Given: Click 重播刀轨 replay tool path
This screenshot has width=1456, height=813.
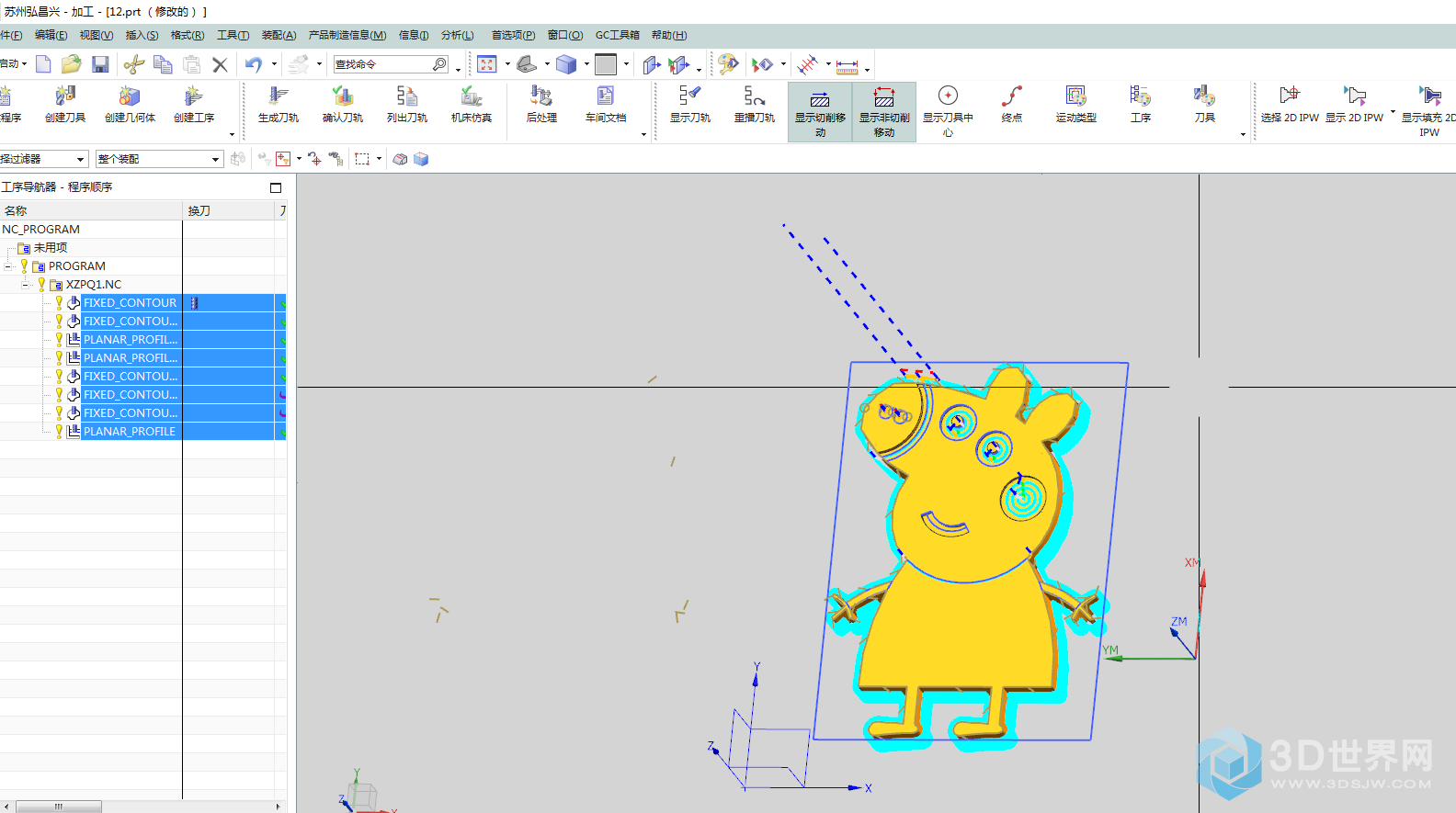Looking at the screenshot, I should click(755, 105).
